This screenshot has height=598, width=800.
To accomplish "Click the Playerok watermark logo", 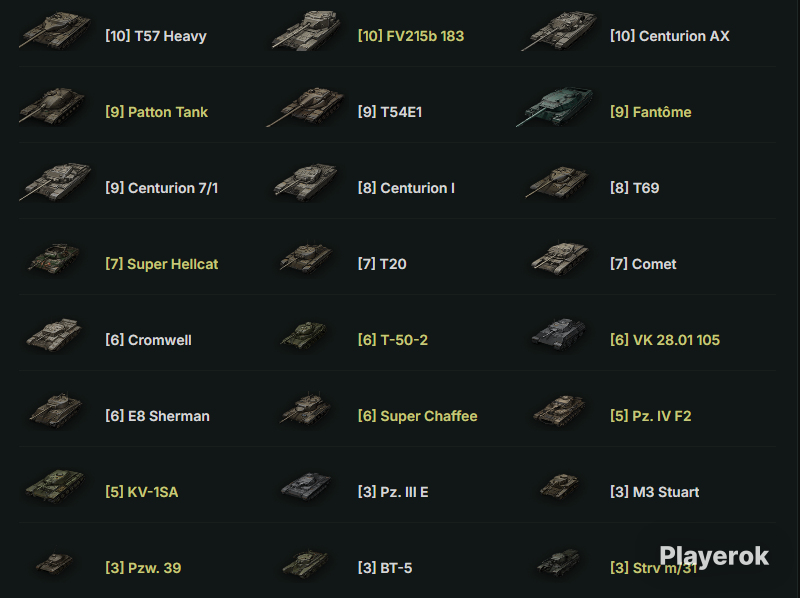I will click(714, 556).
